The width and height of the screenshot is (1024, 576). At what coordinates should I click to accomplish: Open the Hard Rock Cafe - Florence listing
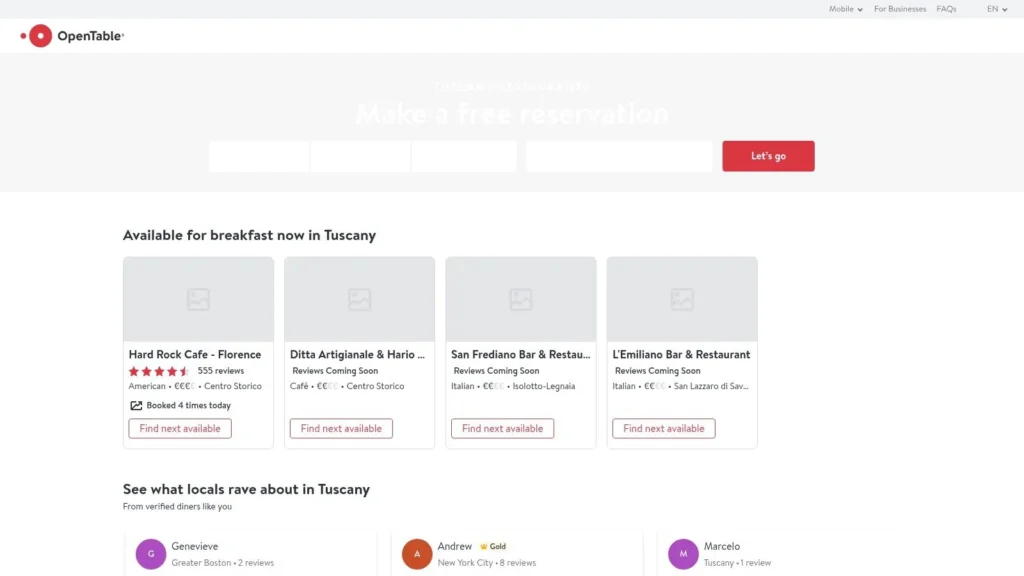pos(197,354)
